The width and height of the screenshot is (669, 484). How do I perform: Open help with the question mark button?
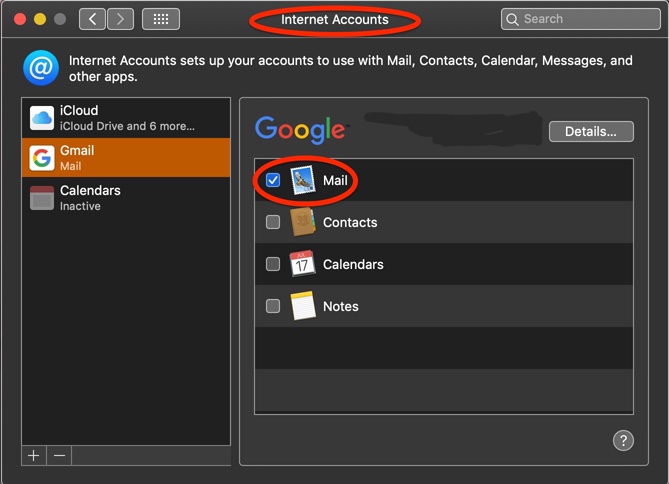(x=623, y=440)
